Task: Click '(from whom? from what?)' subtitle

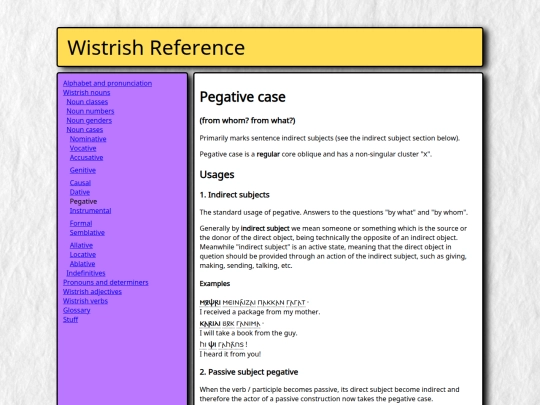Action: click(247, 121)
